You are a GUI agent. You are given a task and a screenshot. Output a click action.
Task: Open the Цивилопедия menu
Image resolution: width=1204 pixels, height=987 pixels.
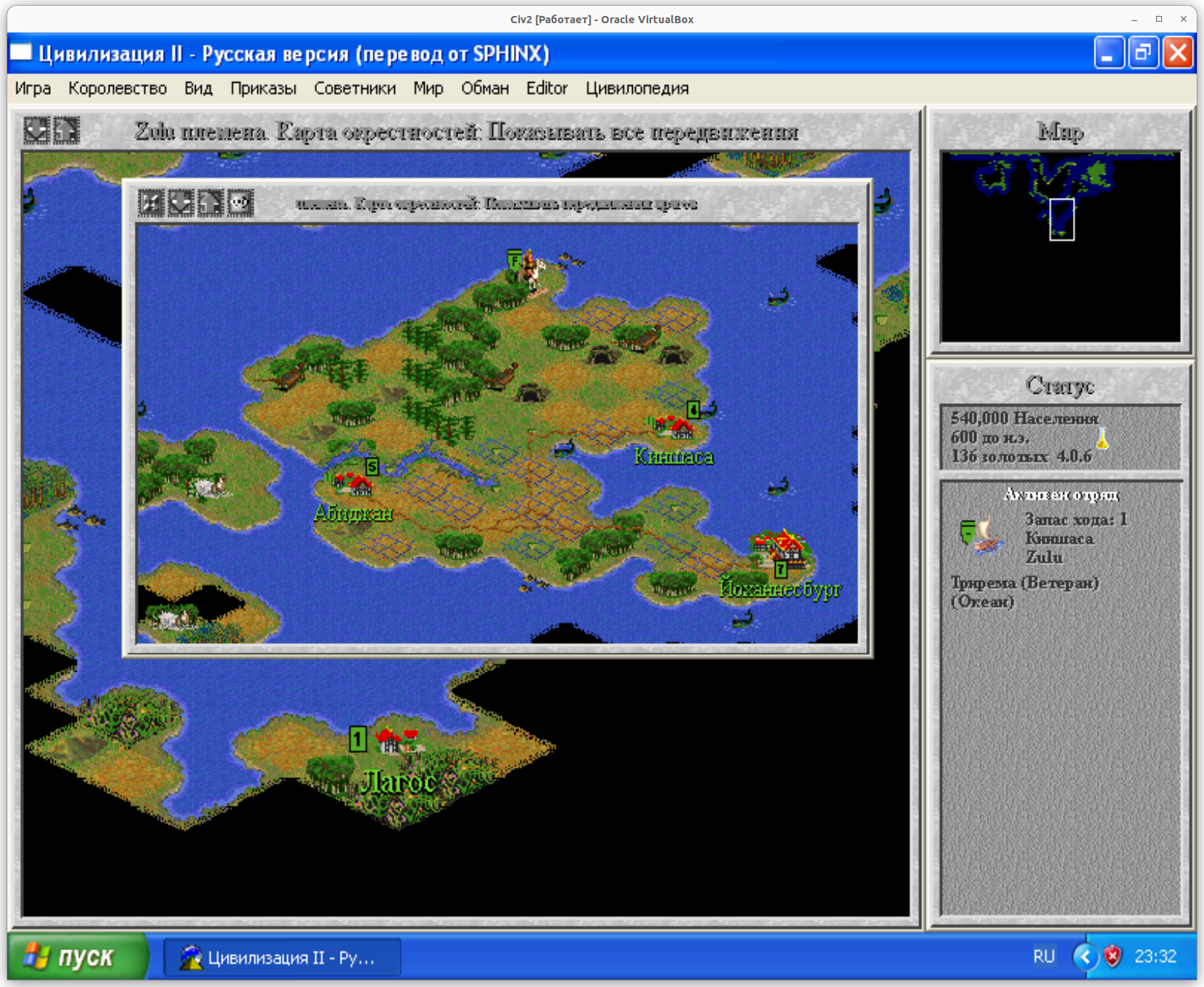637,88
